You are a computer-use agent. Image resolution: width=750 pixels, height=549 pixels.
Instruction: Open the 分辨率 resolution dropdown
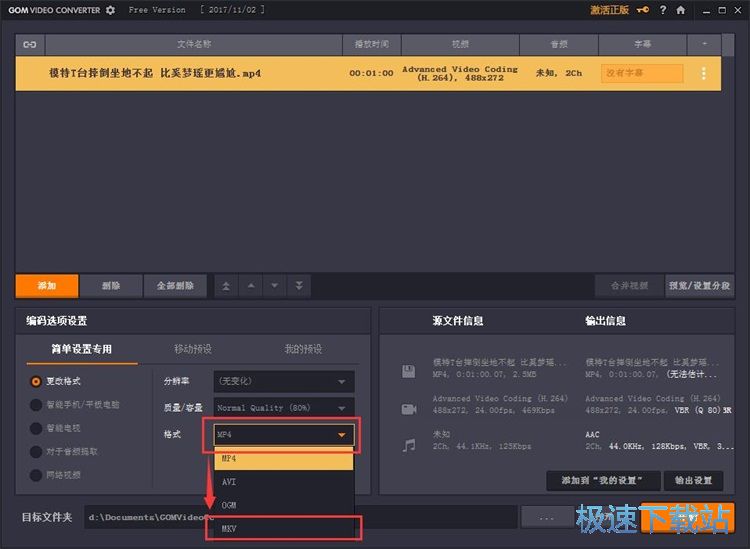pos(284,382)
